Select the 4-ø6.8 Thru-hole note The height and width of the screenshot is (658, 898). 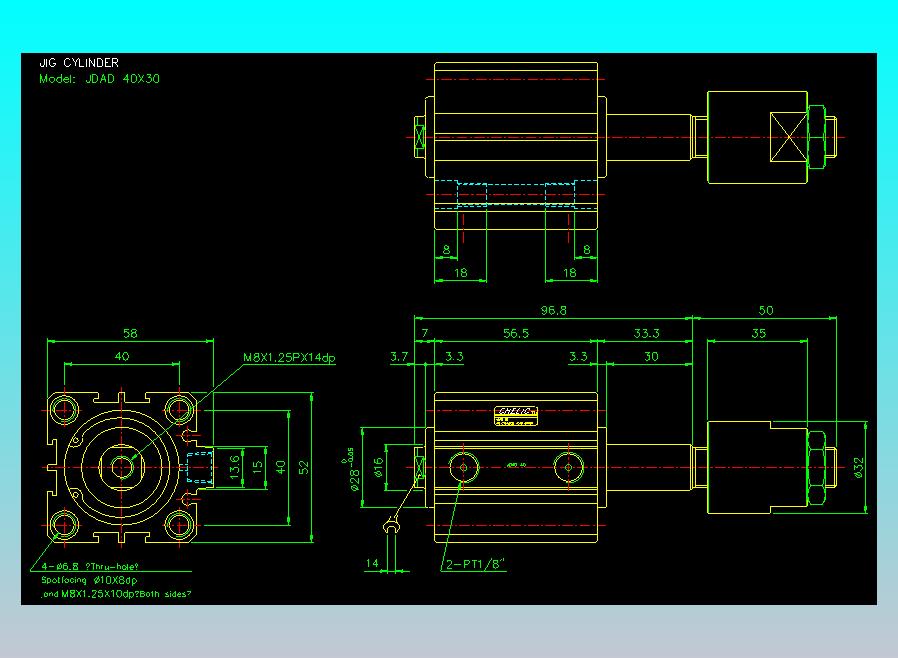(90, 566)
